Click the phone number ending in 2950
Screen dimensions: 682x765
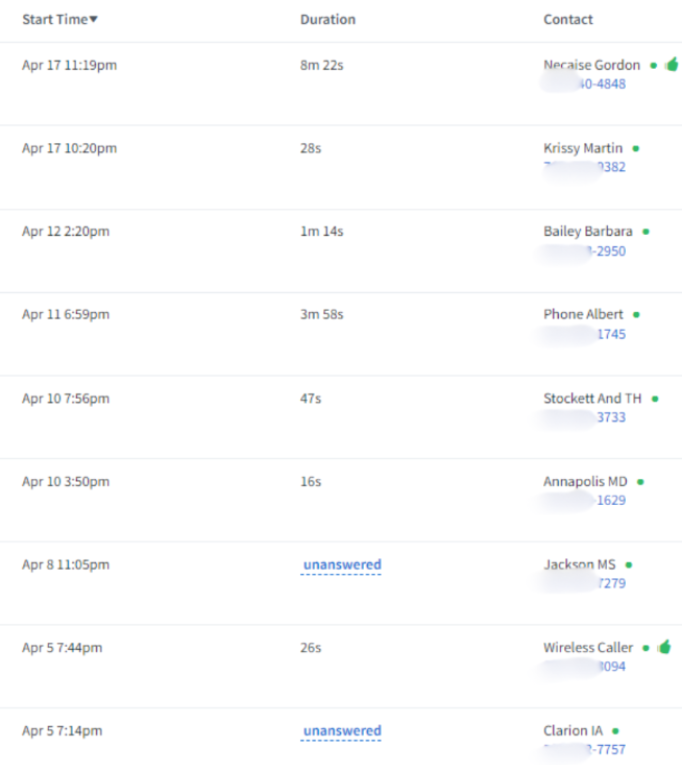click(607, 251)
